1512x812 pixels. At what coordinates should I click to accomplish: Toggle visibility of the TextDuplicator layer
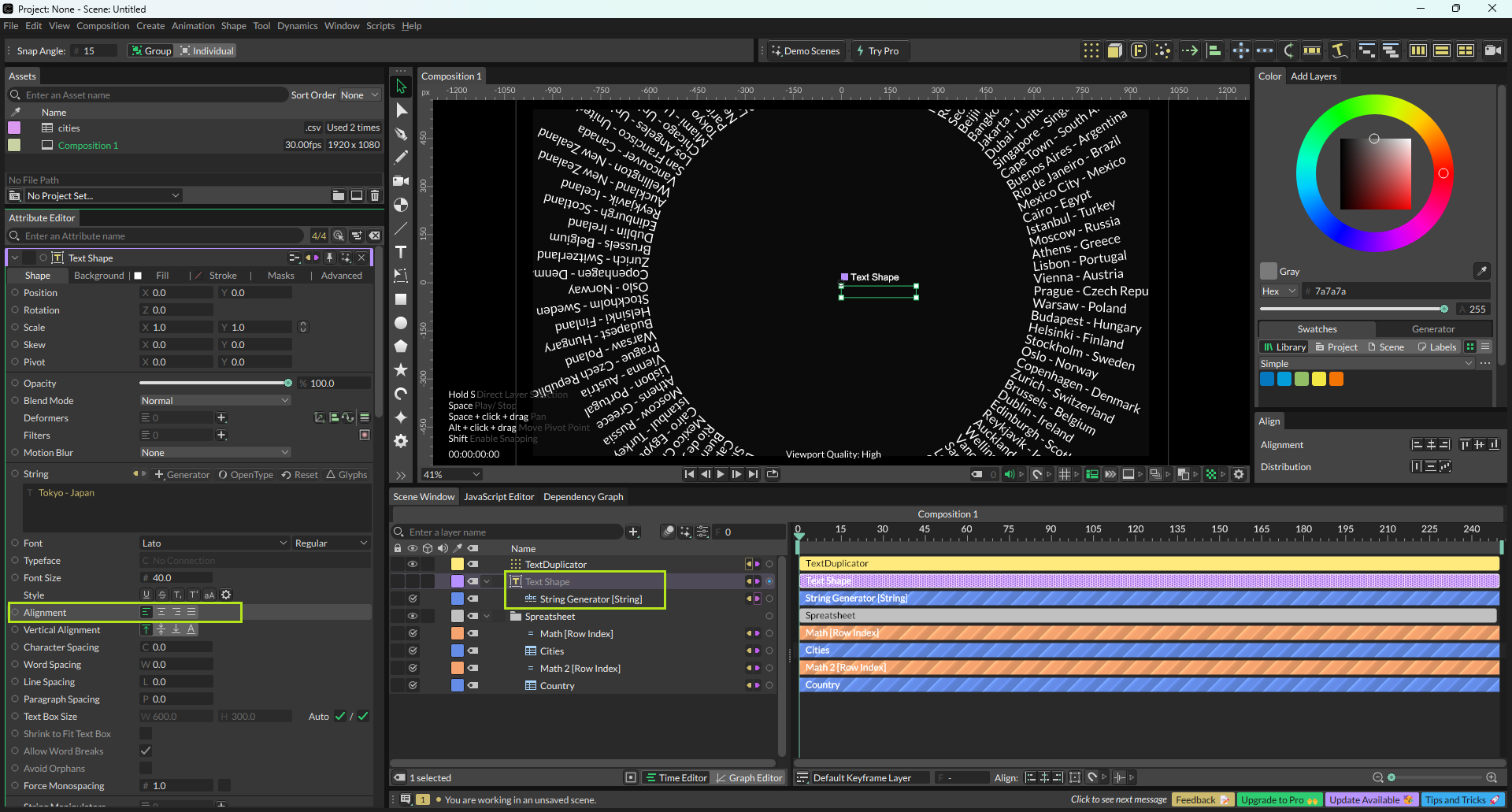pyautogui.click(x=412, y=565)
